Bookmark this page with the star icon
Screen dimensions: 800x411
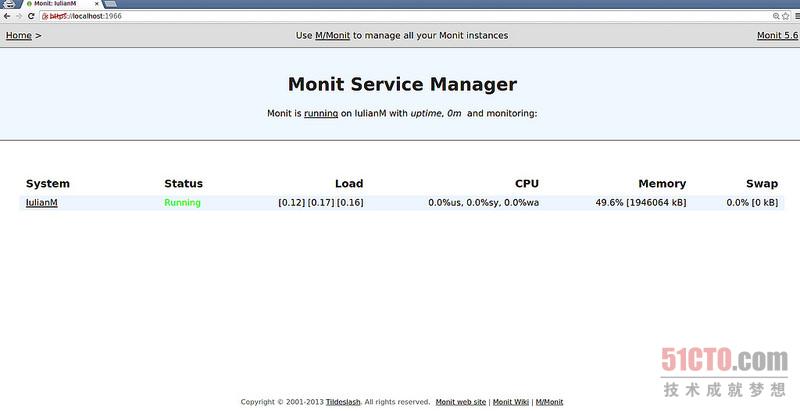coord(785,16)
